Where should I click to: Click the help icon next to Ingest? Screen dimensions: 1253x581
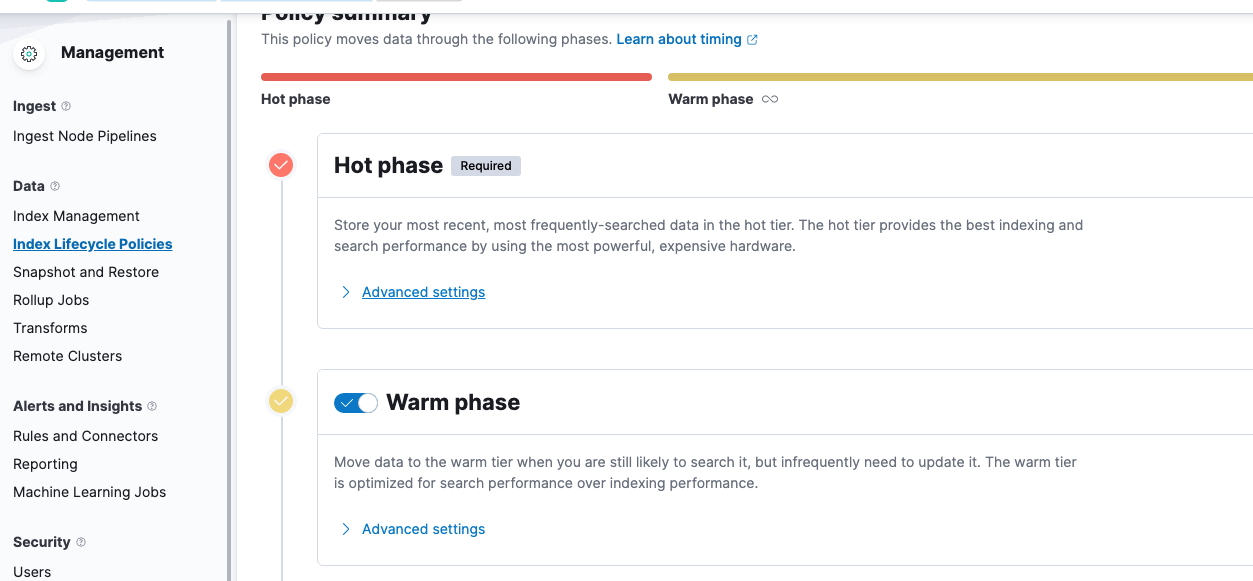[66, 106]
